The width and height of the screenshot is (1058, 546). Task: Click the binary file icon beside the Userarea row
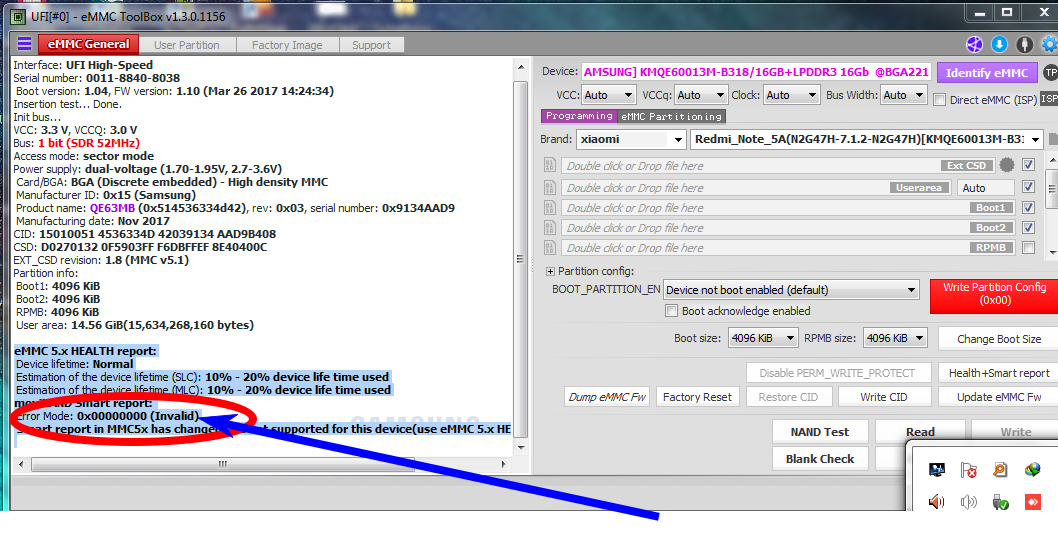pos(550,188)
